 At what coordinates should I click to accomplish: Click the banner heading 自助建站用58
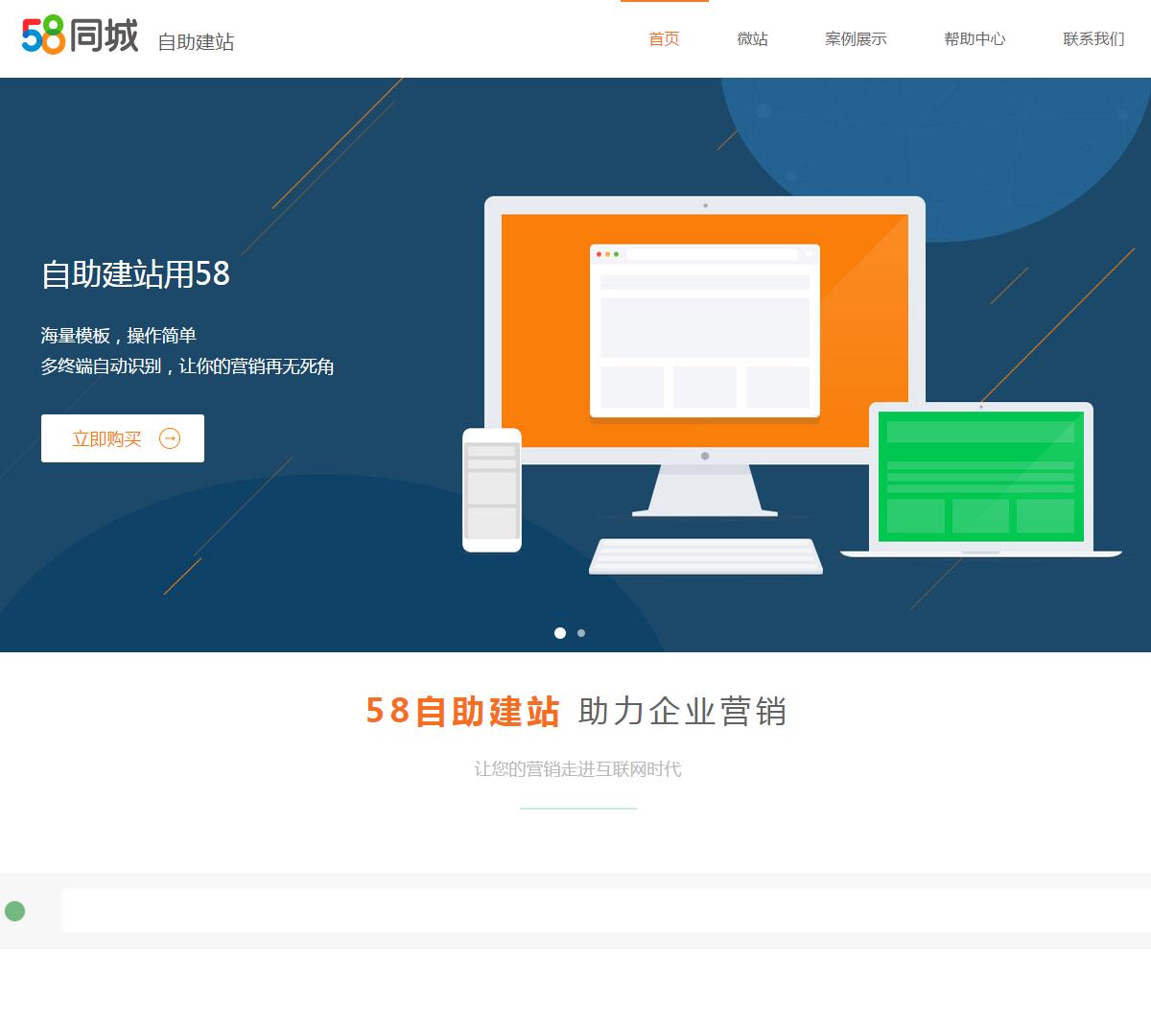[x=135, y=274]
